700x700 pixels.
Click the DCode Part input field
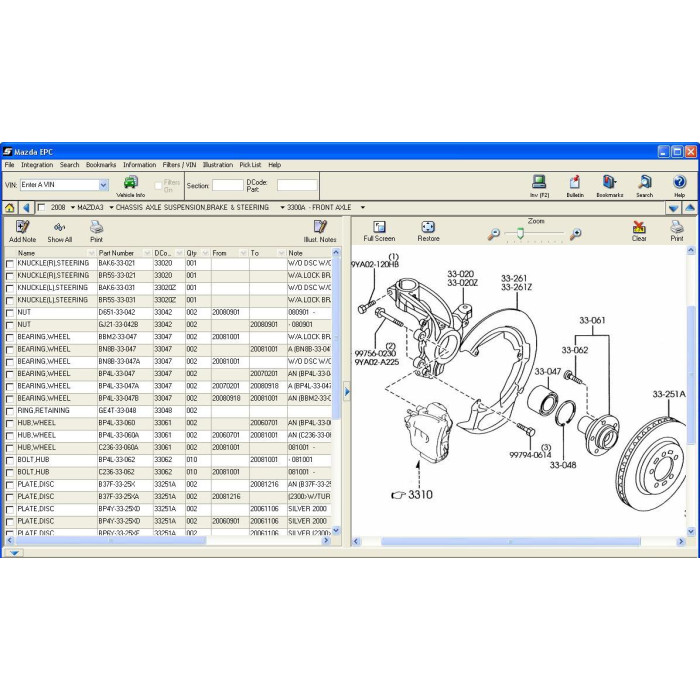coord(297,185)
